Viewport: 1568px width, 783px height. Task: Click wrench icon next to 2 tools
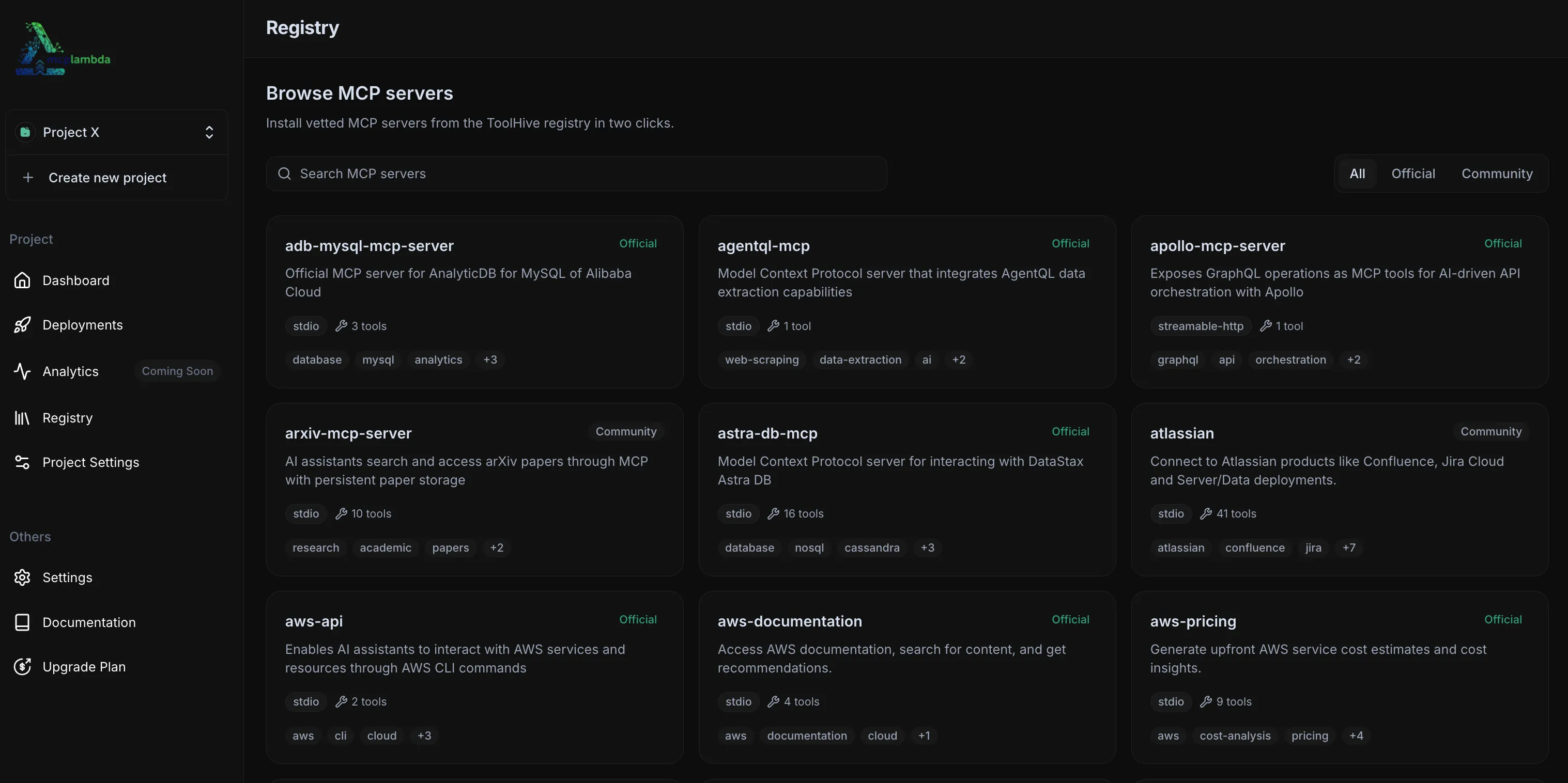click(x=342, y=701)
